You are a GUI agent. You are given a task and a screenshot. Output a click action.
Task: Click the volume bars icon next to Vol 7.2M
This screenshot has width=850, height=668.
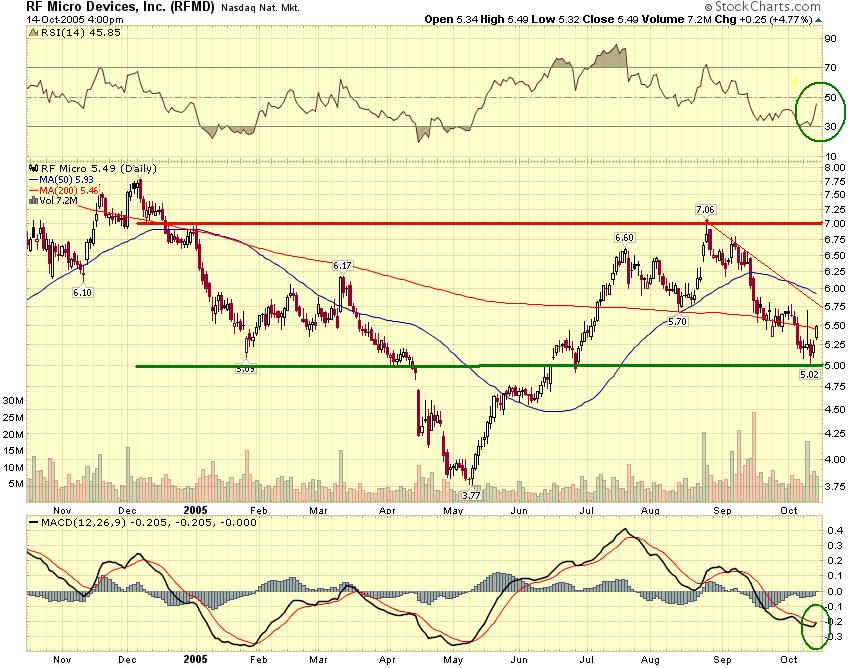[33, 201]
